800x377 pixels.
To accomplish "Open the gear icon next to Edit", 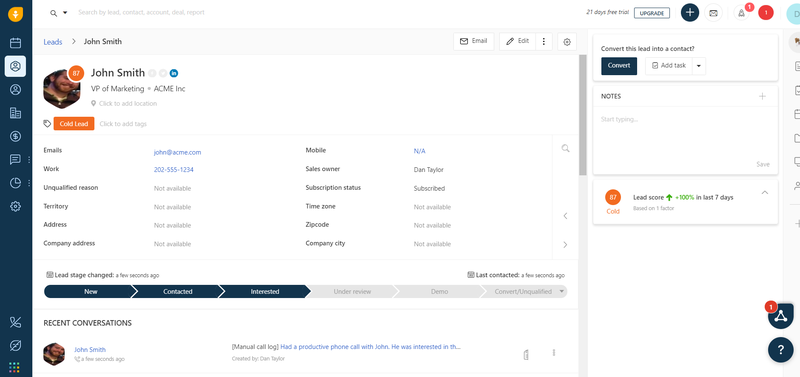I will coord(567,42).
